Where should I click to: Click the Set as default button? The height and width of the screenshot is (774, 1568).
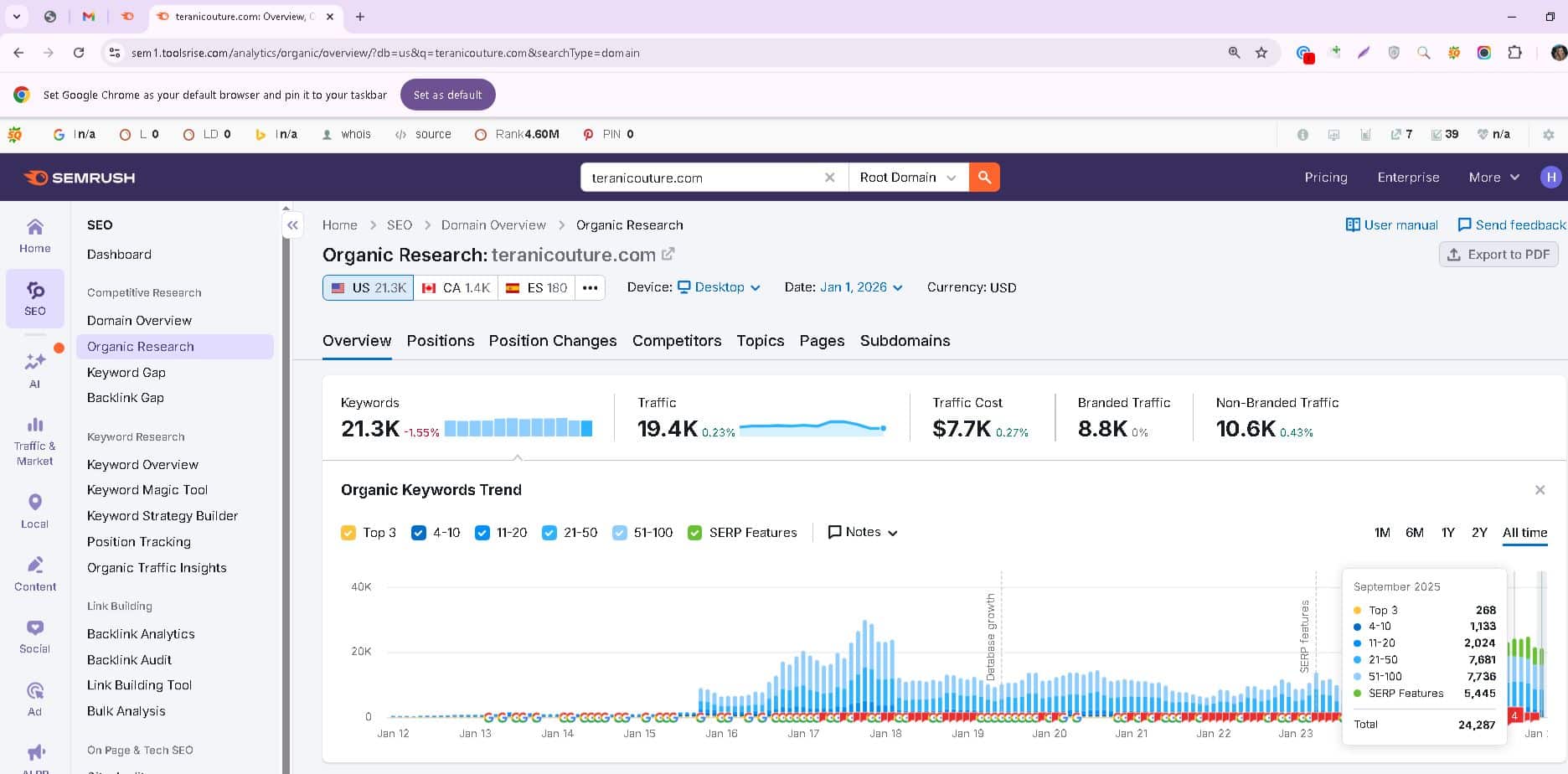[448, 95]
